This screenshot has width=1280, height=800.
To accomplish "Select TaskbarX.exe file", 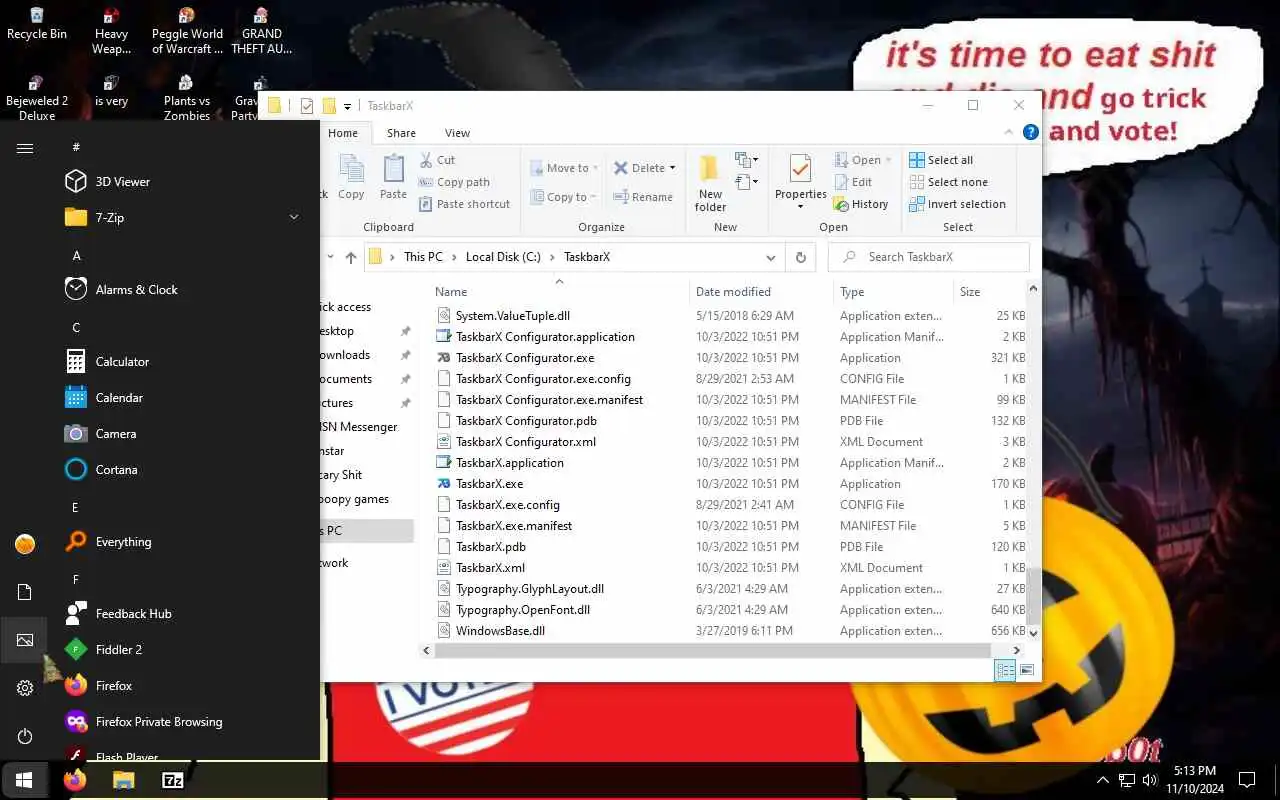I will (x=489, y=484).
